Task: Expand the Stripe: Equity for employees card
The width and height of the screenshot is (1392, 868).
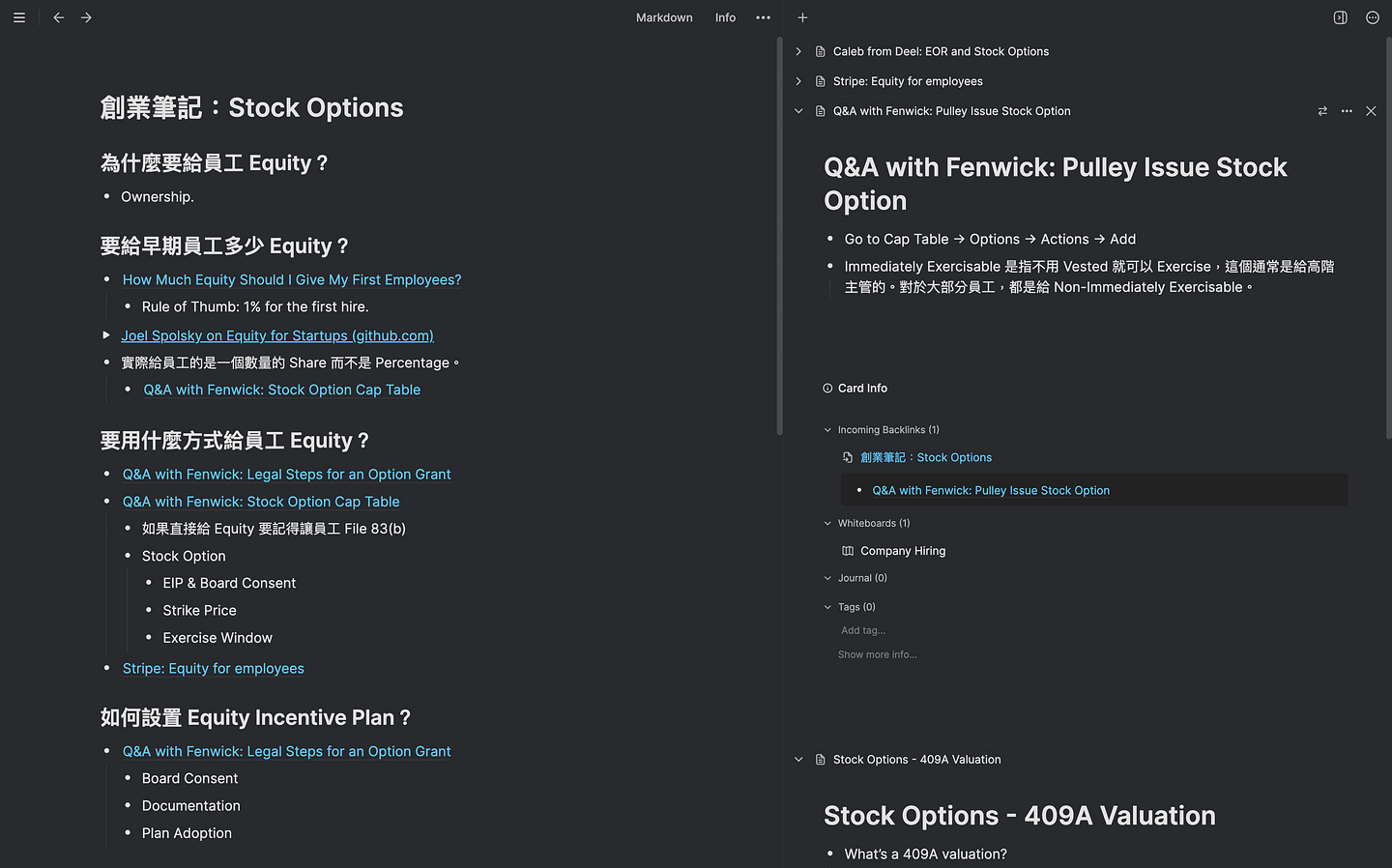Action: point(798,81)
